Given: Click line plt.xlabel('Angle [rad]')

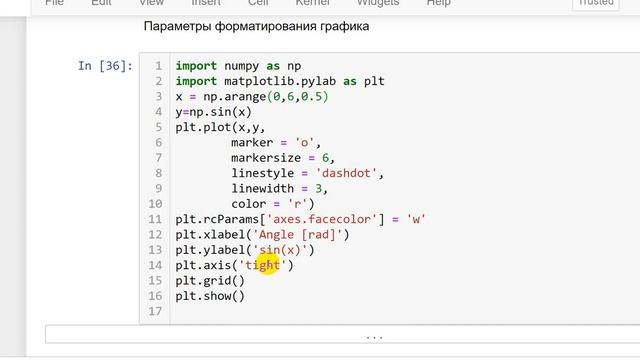Looking at the screenshot, I should tap(262, 235).
